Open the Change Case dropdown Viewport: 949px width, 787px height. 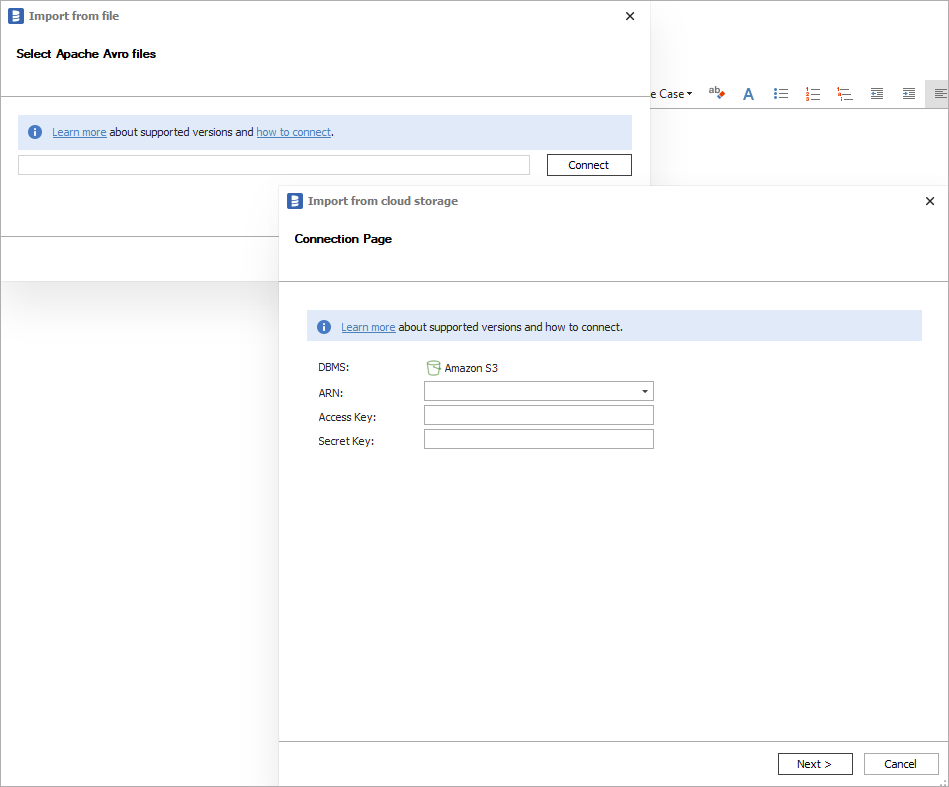click(673, 94)
